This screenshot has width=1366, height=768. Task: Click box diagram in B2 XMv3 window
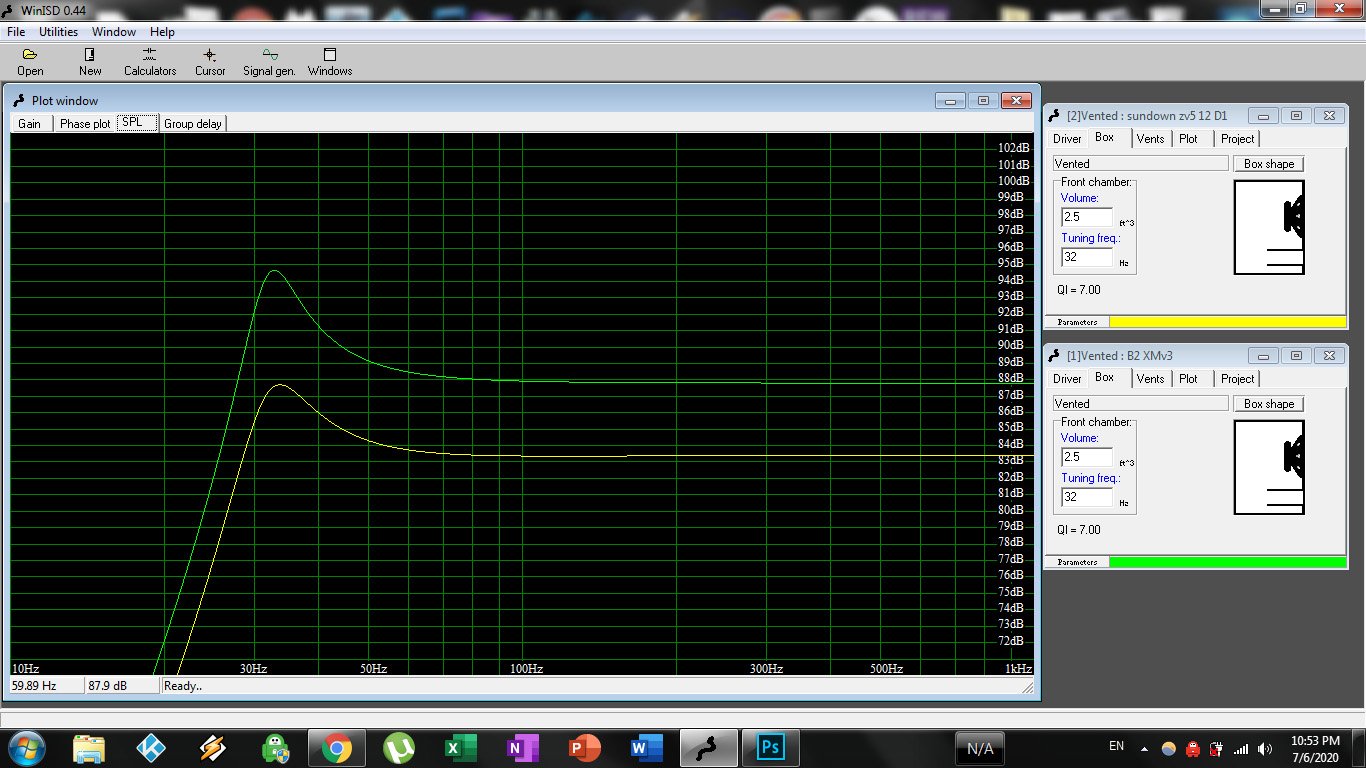point(1269,467)
